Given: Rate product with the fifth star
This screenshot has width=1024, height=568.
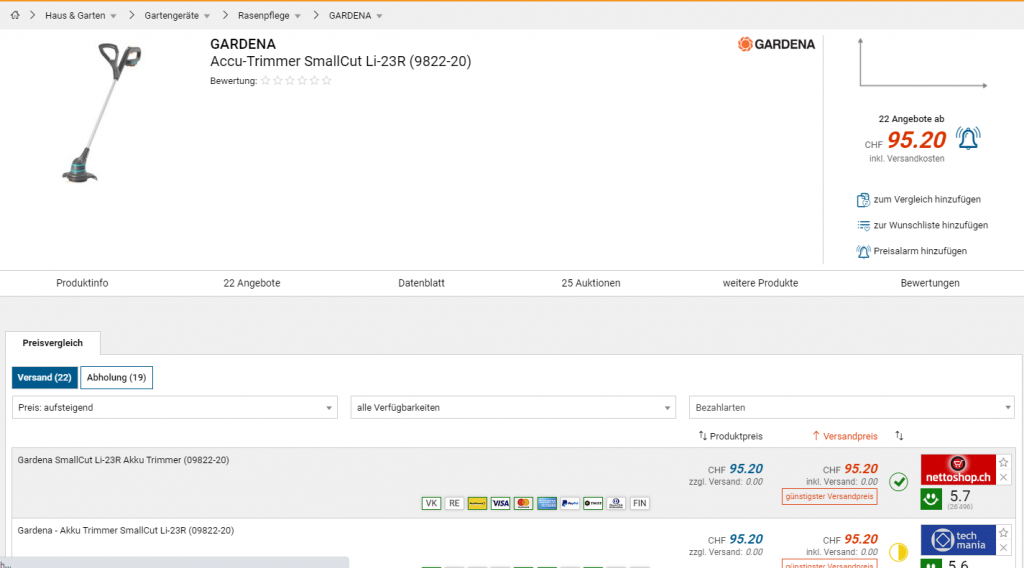Looking at the screenshot, I should [315, 81].
